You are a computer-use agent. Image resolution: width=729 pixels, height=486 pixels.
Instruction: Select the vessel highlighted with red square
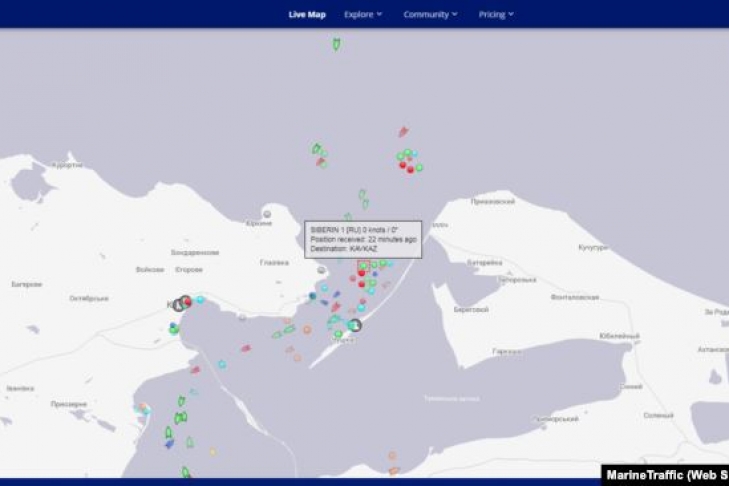(364, 266)
